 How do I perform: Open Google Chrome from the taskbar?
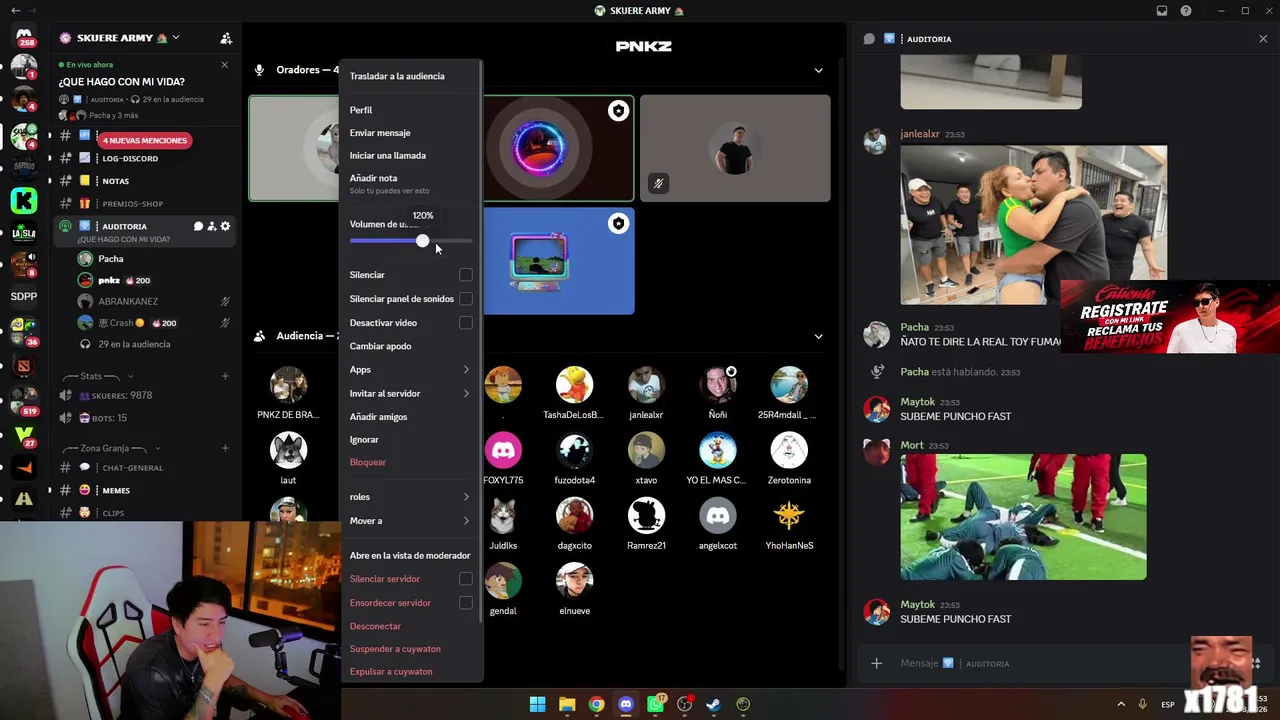pyautogui.click(x=596, y=704)
